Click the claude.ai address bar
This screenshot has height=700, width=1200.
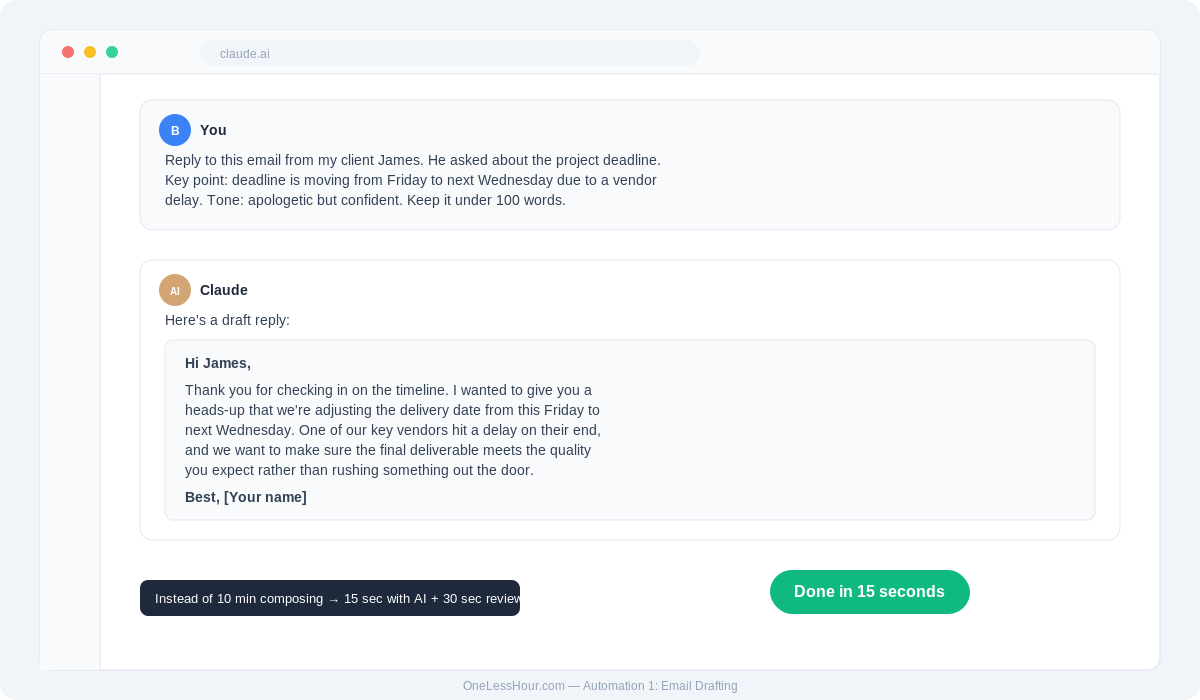(x=450, y=53)
